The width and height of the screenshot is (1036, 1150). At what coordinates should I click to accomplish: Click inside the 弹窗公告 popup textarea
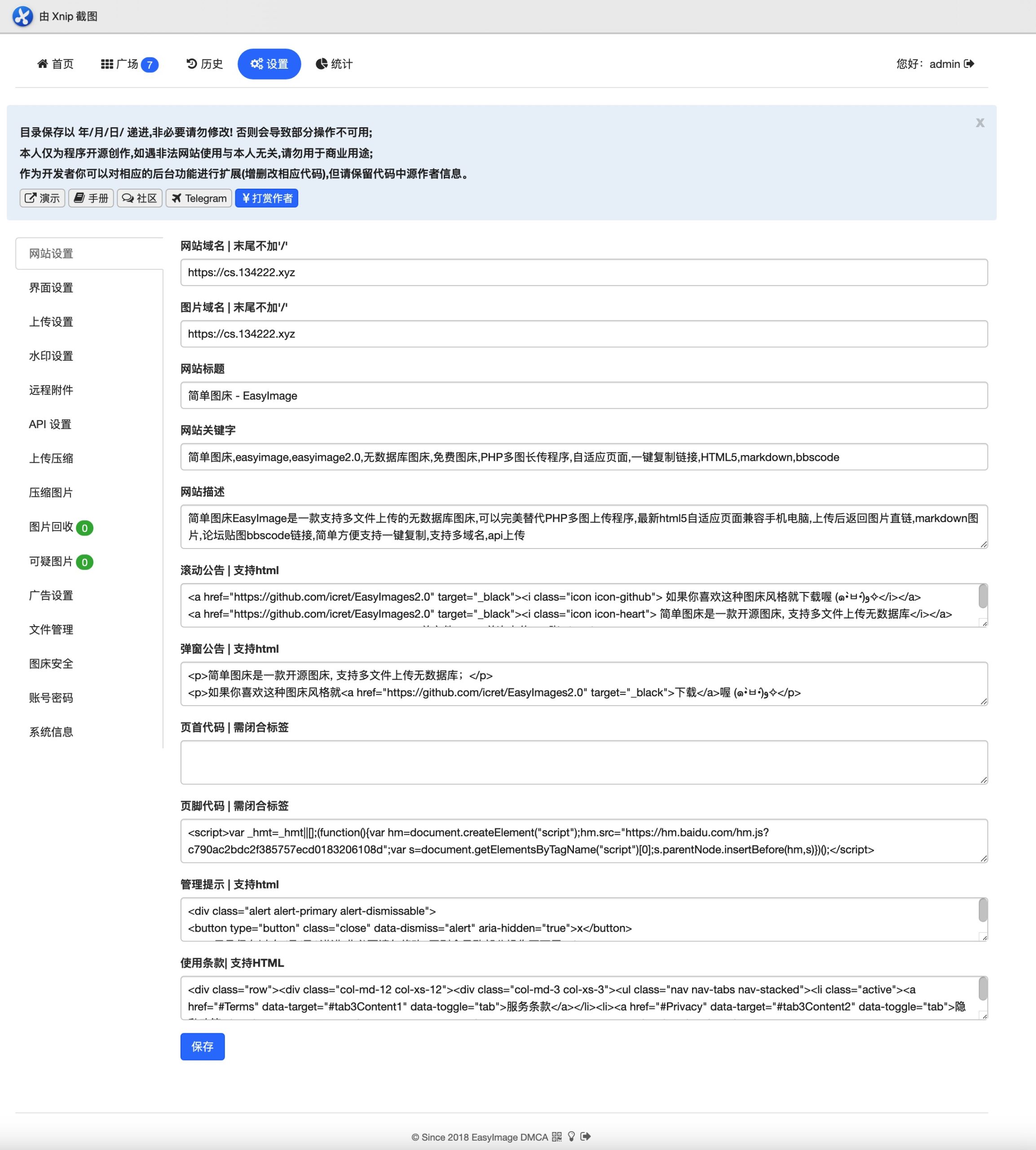coord(584,684)
